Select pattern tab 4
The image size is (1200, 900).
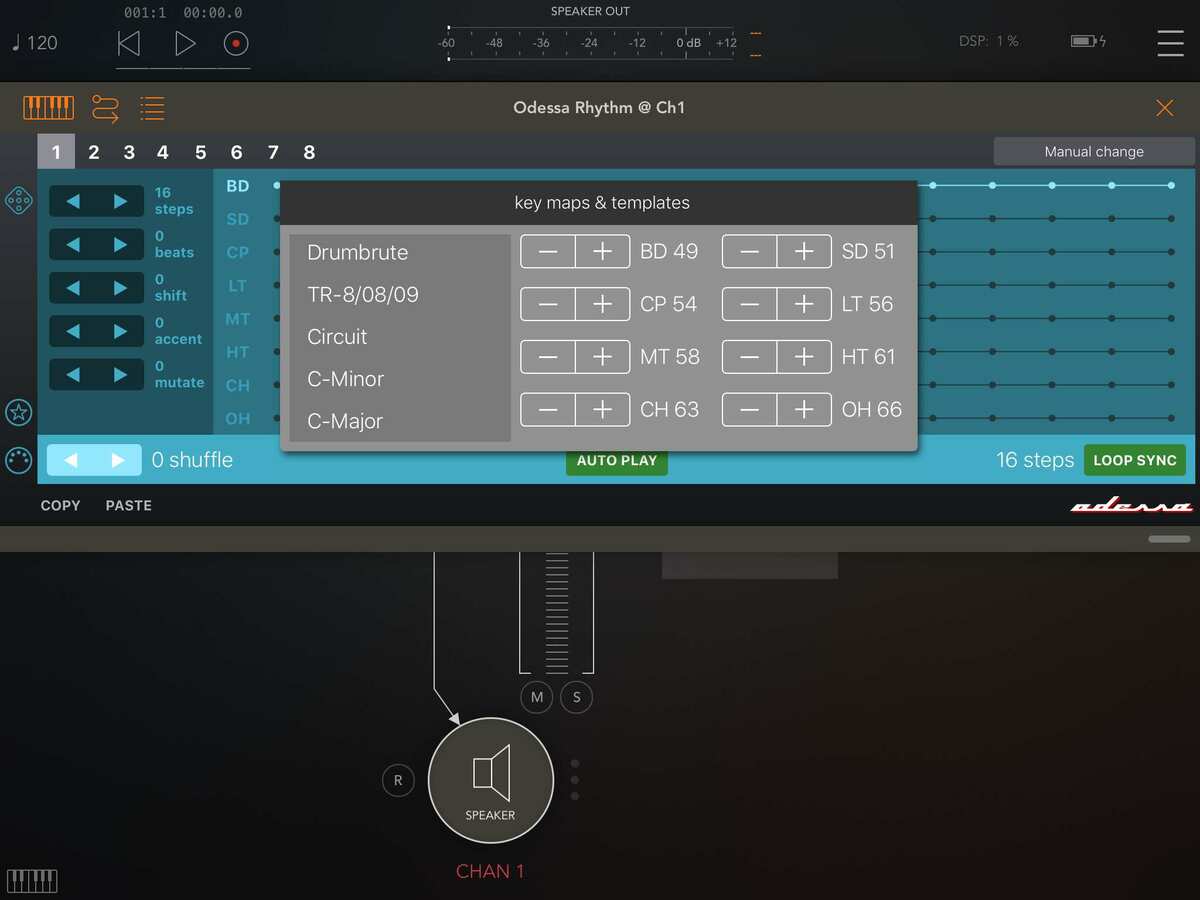[163, 152]
